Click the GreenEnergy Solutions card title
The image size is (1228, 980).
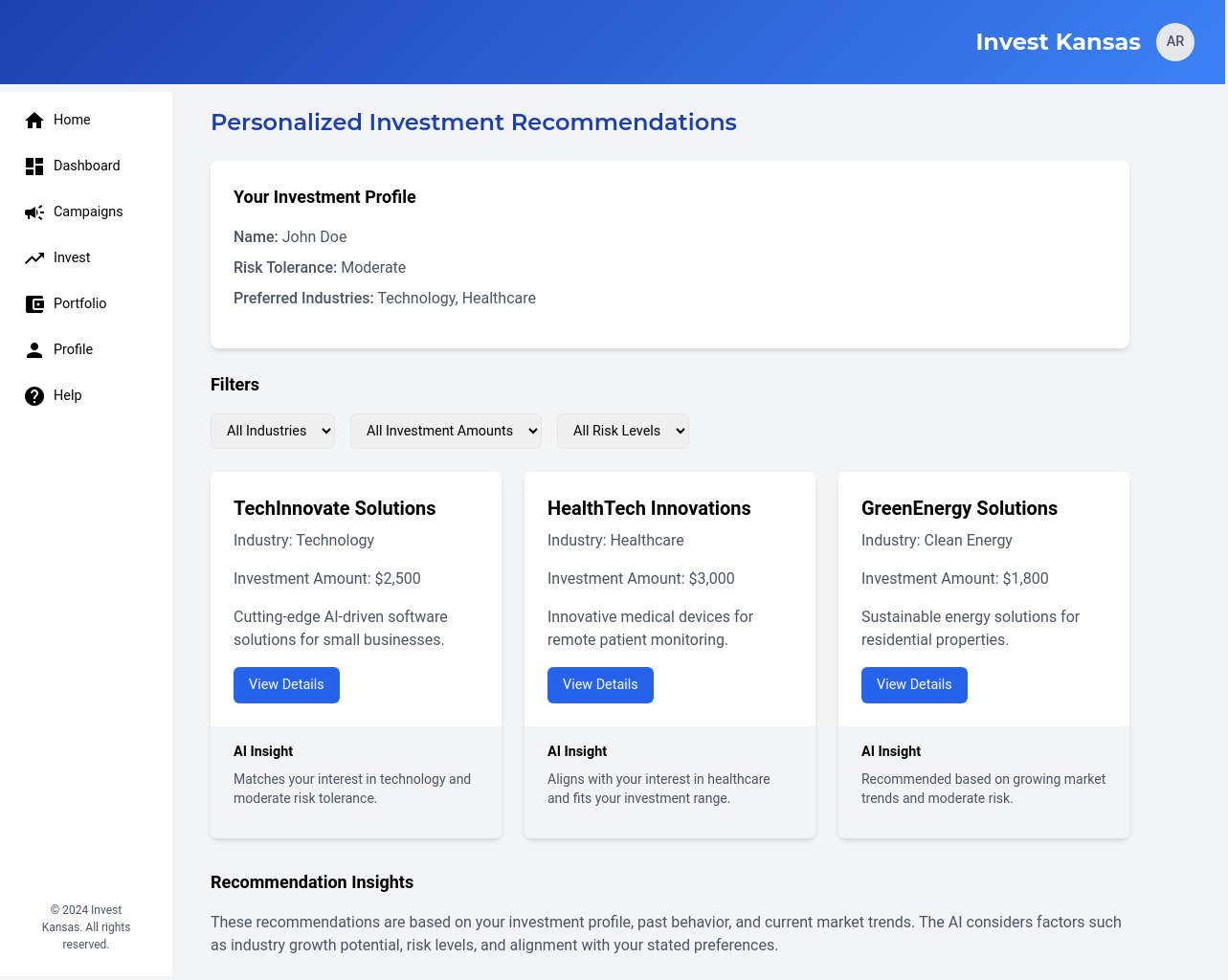959,508
